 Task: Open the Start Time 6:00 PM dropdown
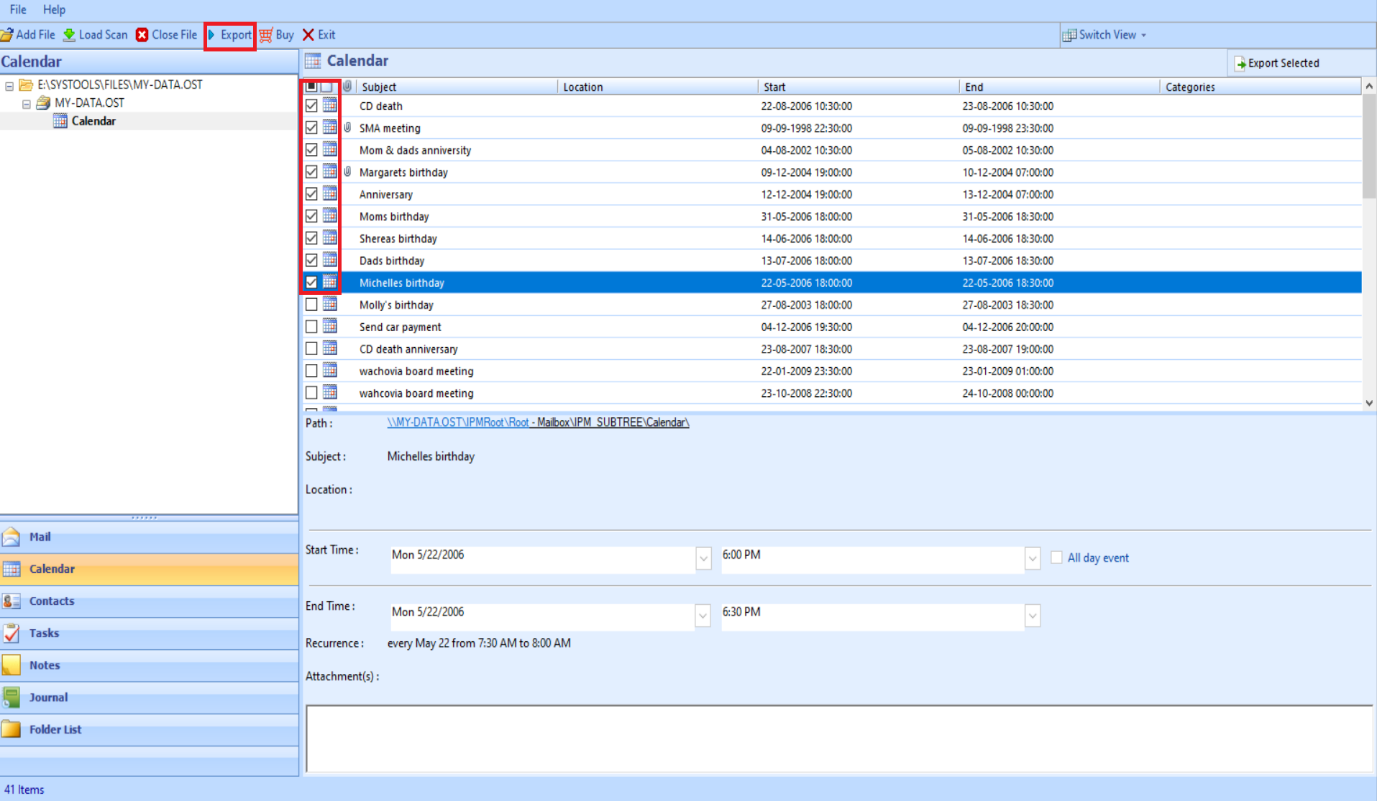coord(1033,559)
